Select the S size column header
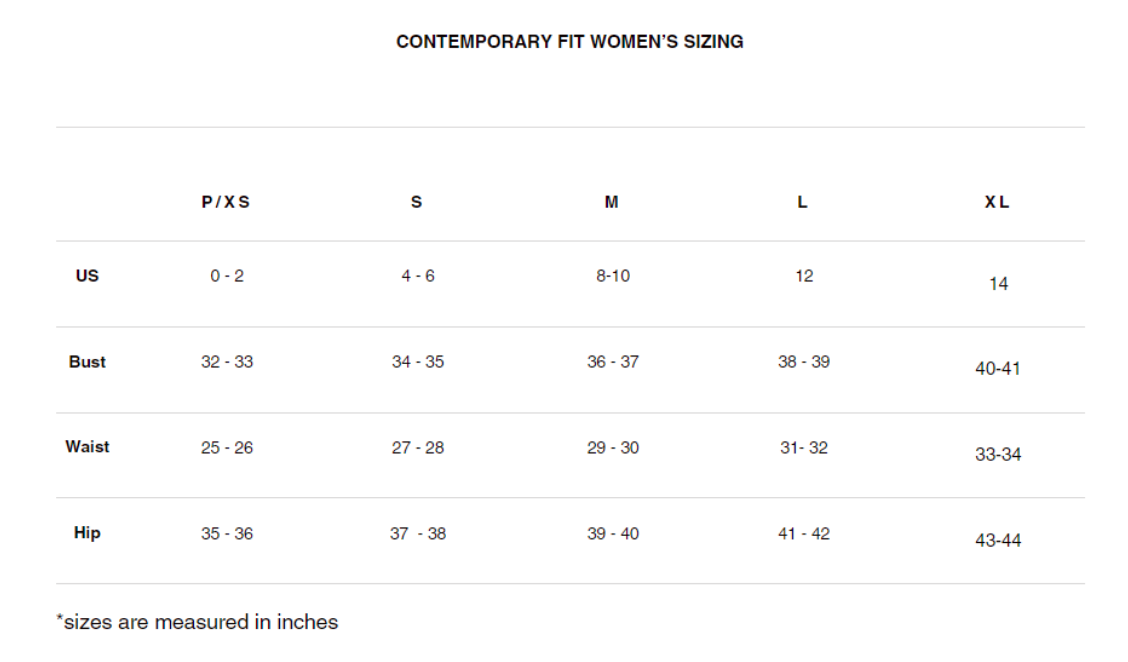Viewport: 1128px width, 662px height. (x=416, y=202)
